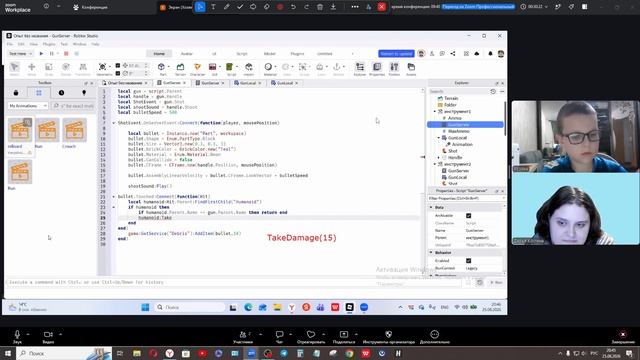Viewport: 640px width, 360px height.
Task: Open the Toolbox panel button
Action: coord(394,69)
